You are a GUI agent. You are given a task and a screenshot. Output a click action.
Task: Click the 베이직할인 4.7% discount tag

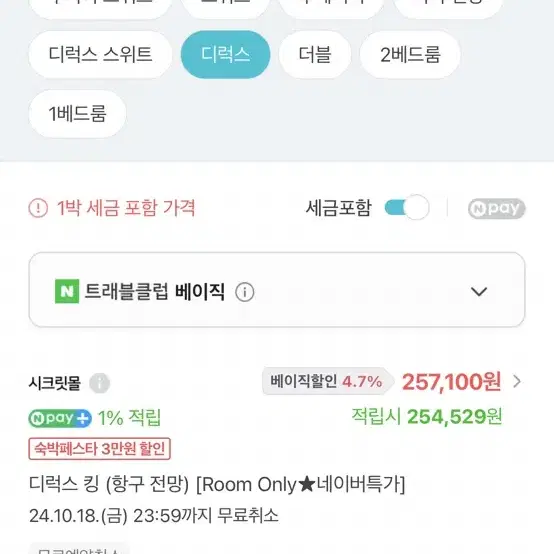(x=327, y=381)
